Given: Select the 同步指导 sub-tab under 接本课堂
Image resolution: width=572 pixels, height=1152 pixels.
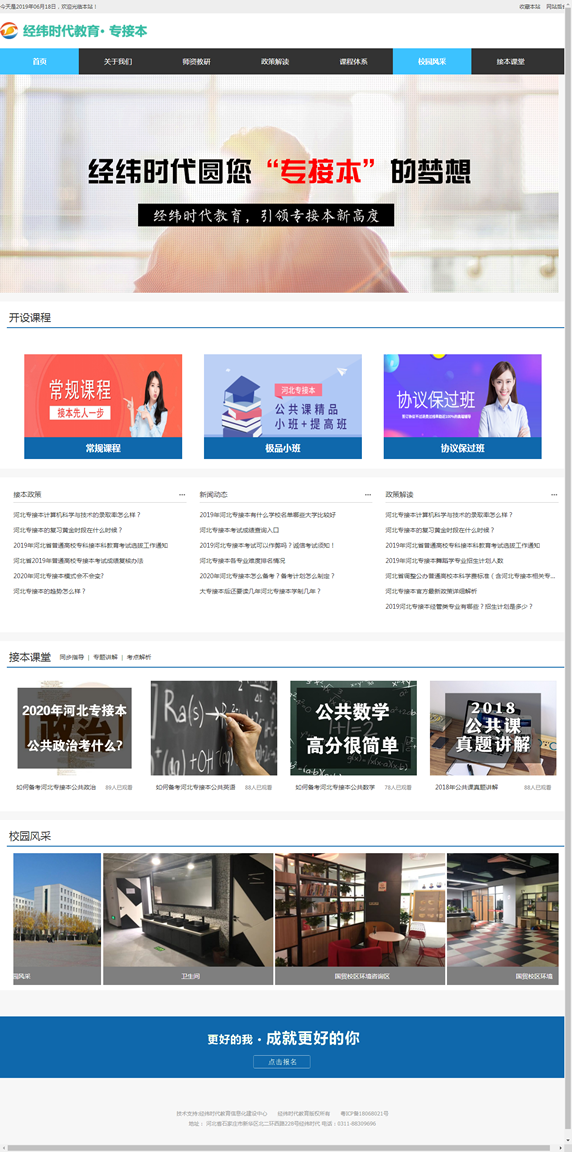Looking at the screenshot, I should click(72, 658).
